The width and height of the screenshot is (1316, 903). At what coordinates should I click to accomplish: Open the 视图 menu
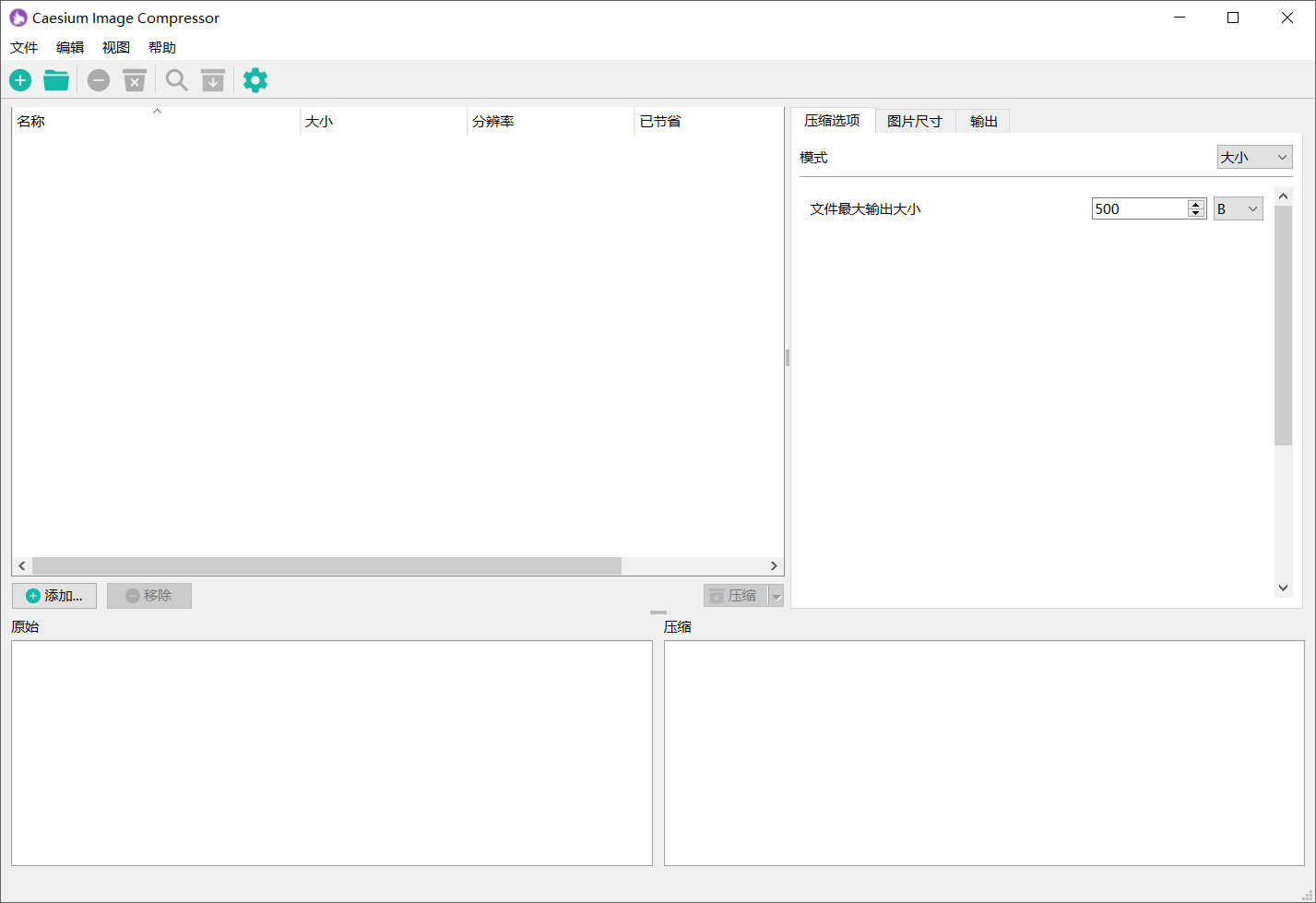click(115, 47)
